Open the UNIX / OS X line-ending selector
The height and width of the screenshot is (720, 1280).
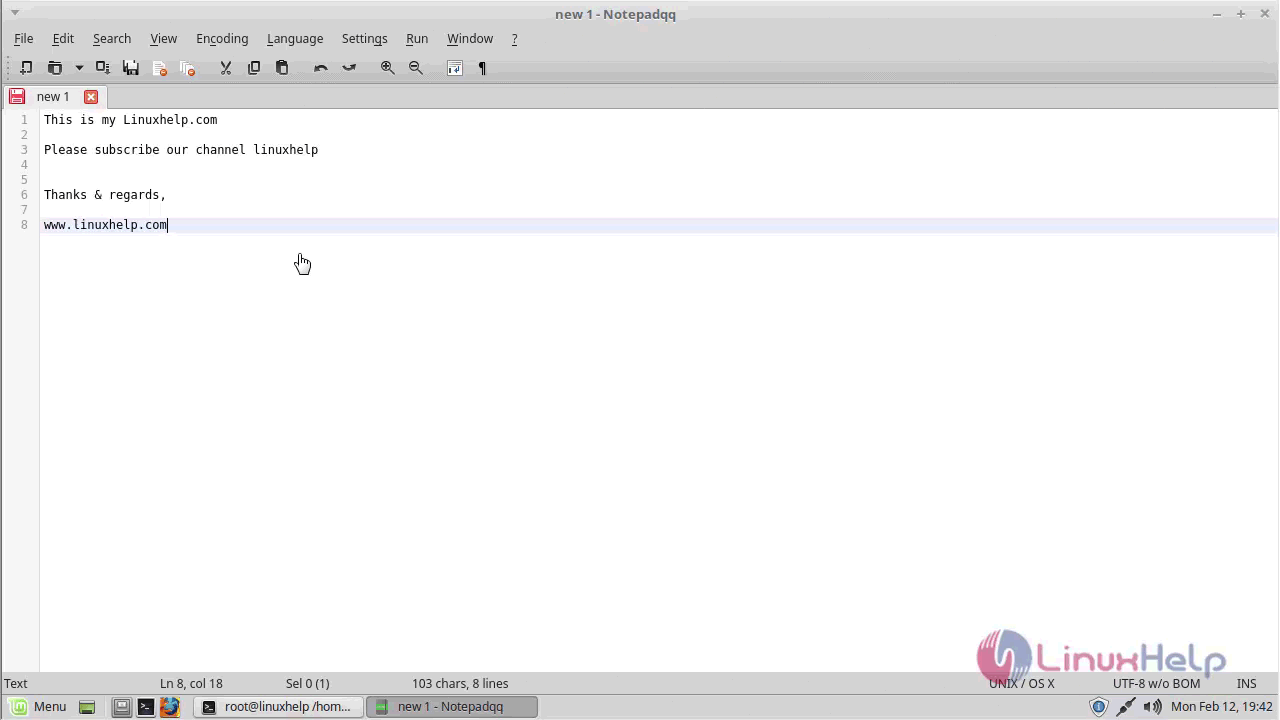point(1021,684)
